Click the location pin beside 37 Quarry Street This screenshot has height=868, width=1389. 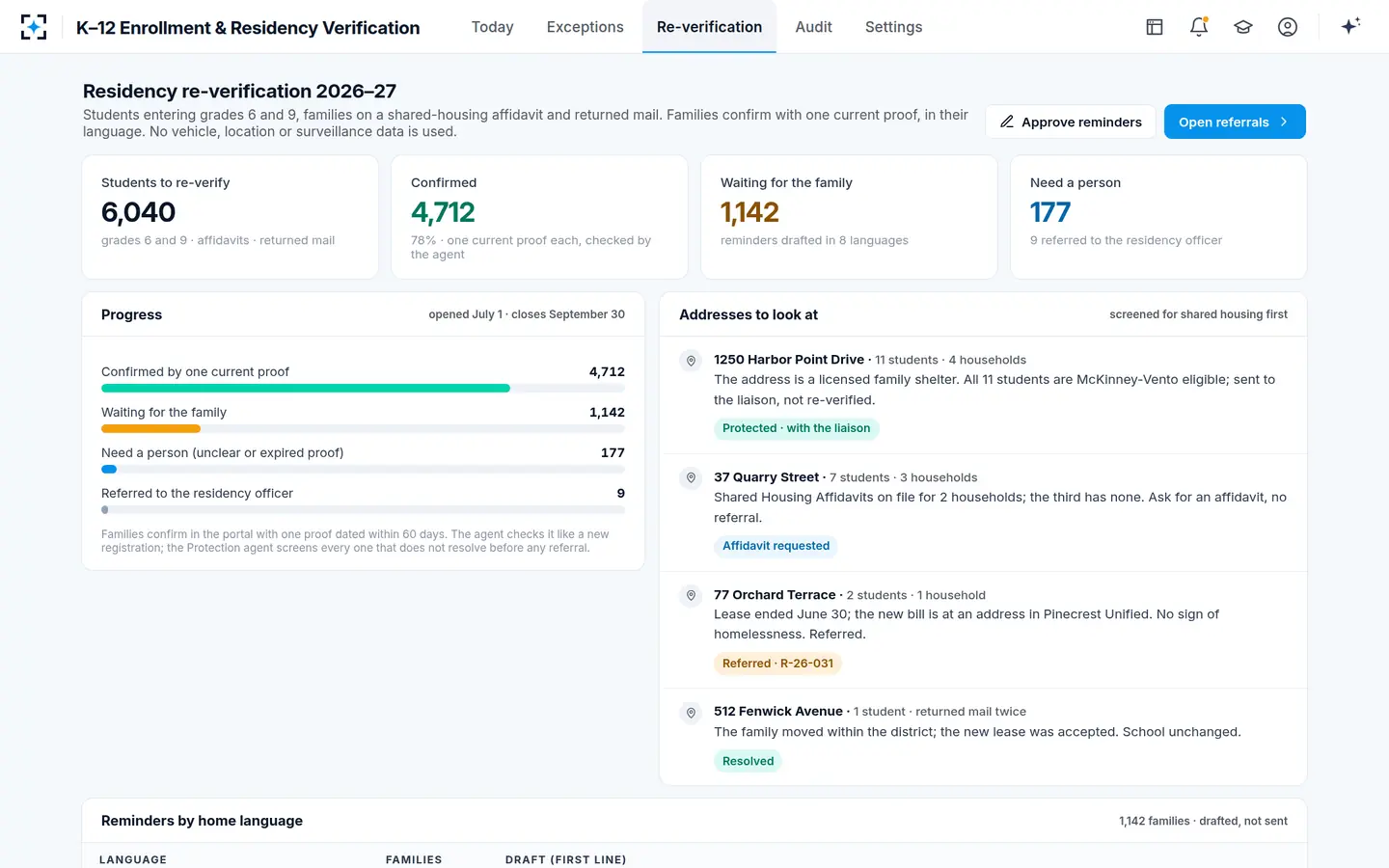691,478
